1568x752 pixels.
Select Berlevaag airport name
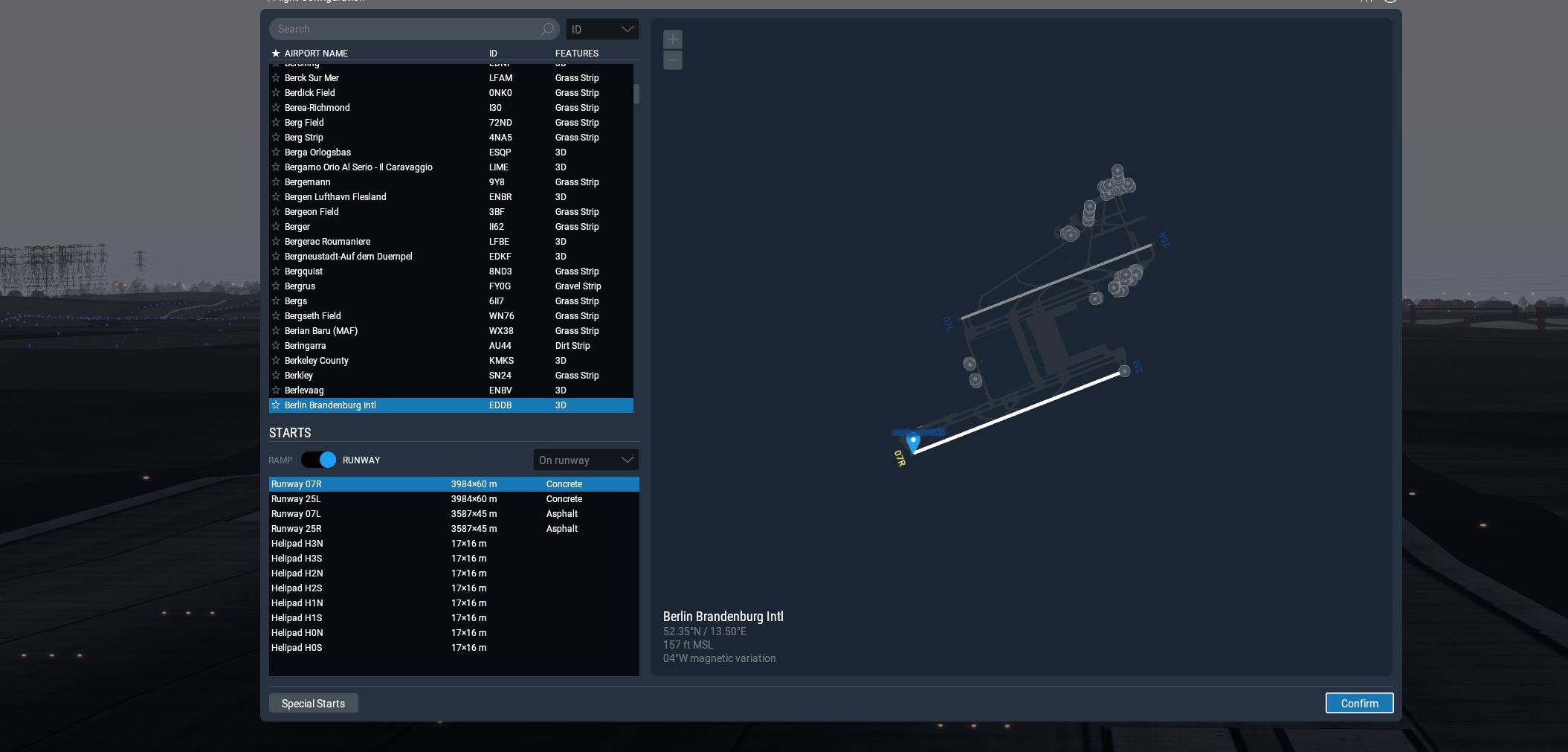pos(304,391)
